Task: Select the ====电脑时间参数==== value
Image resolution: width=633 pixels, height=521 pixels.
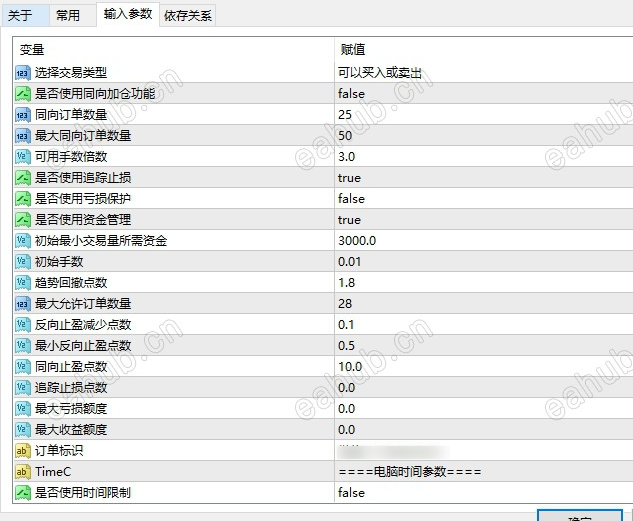Action: (x=410, y=471)
